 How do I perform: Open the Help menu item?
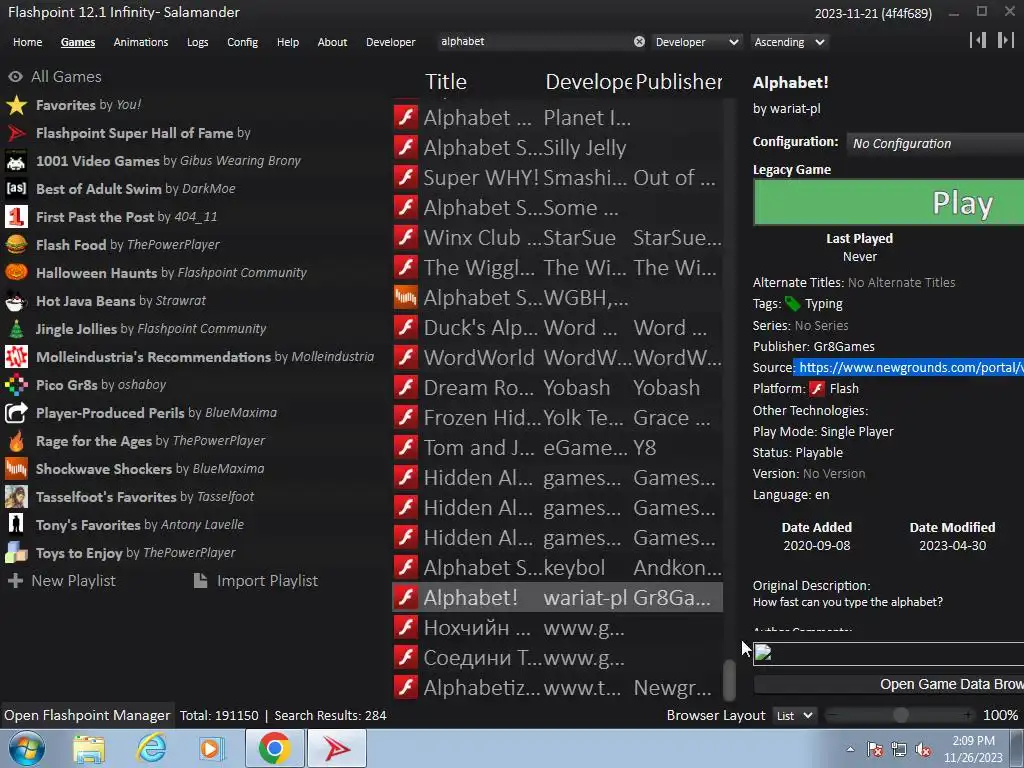(287, 42)
